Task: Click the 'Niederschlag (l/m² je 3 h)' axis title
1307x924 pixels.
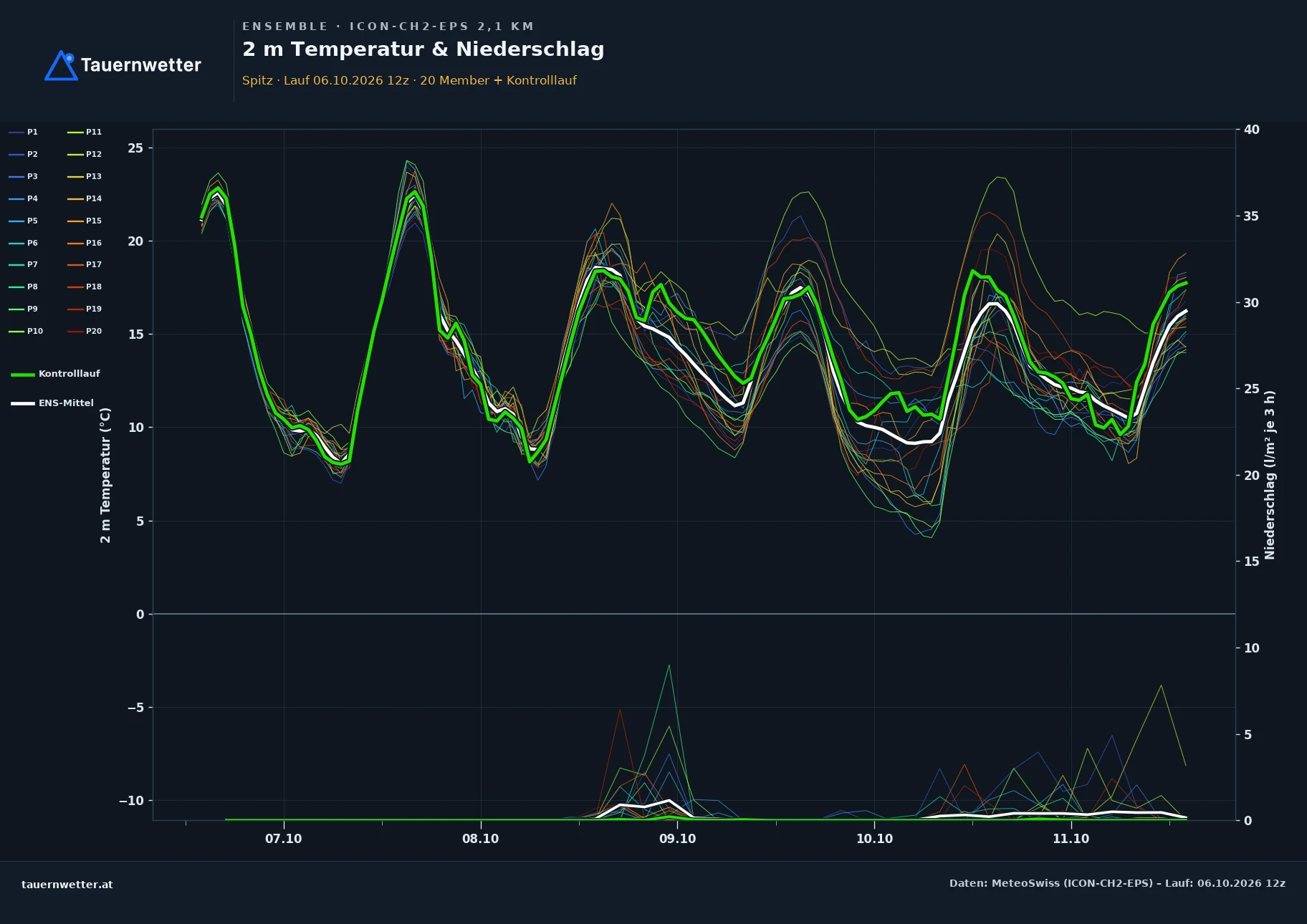Action: click(x=1270, y=475)
